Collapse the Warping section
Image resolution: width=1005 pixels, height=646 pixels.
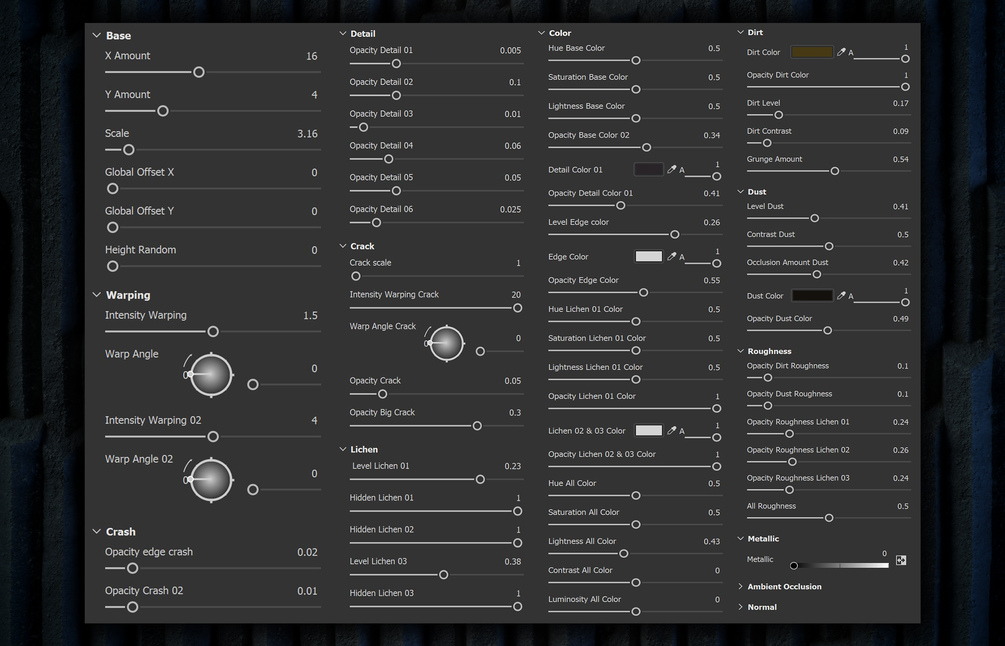click(x=96, y=295)
